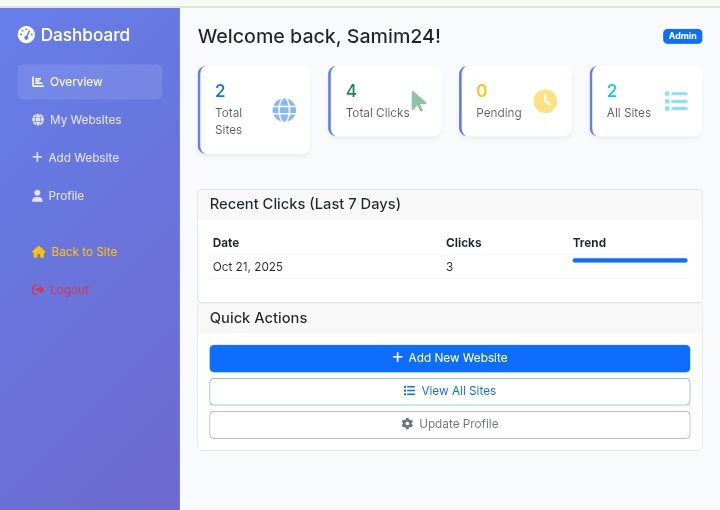Click the cursor icon in Total Clicks card
720x510 pixels.
click(x=418, y=101)
